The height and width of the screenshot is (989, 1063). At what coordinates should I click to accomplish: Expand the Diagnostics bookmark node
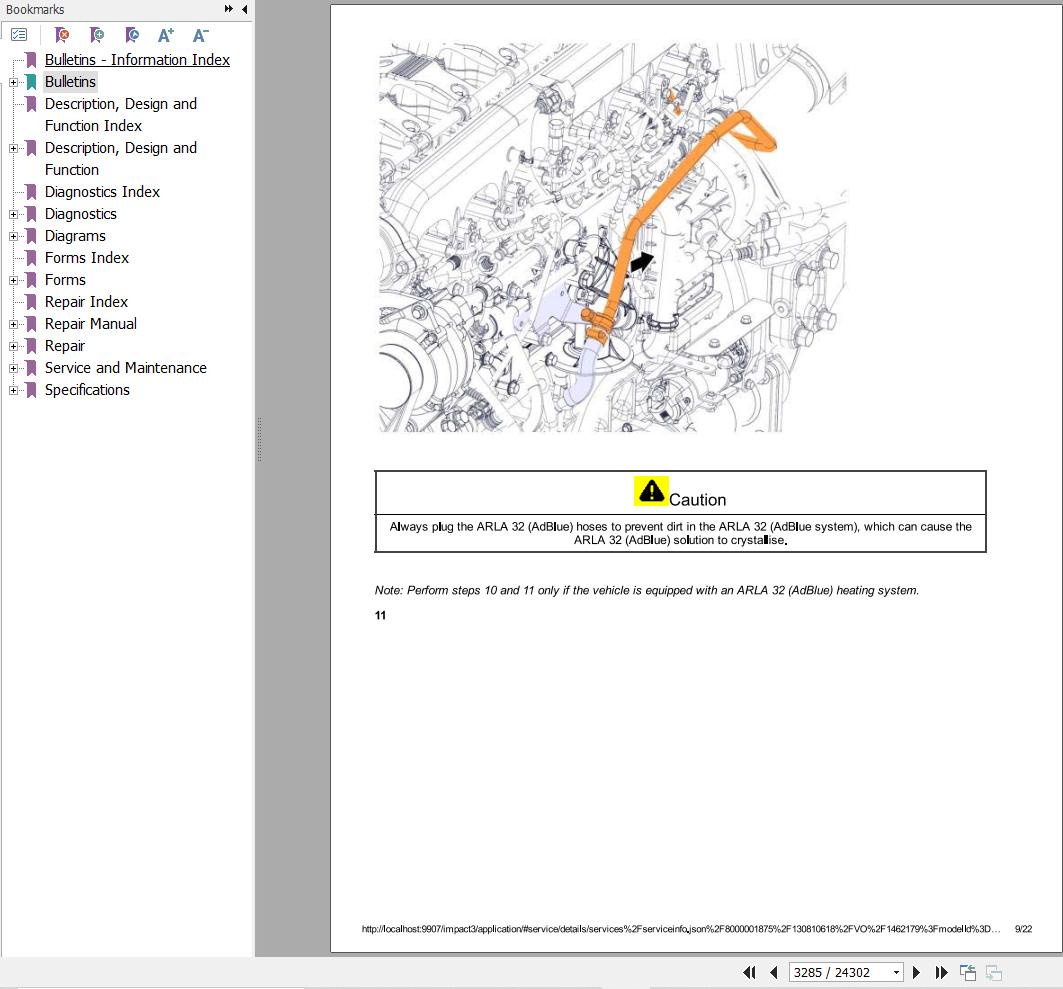tap(13, 214)
